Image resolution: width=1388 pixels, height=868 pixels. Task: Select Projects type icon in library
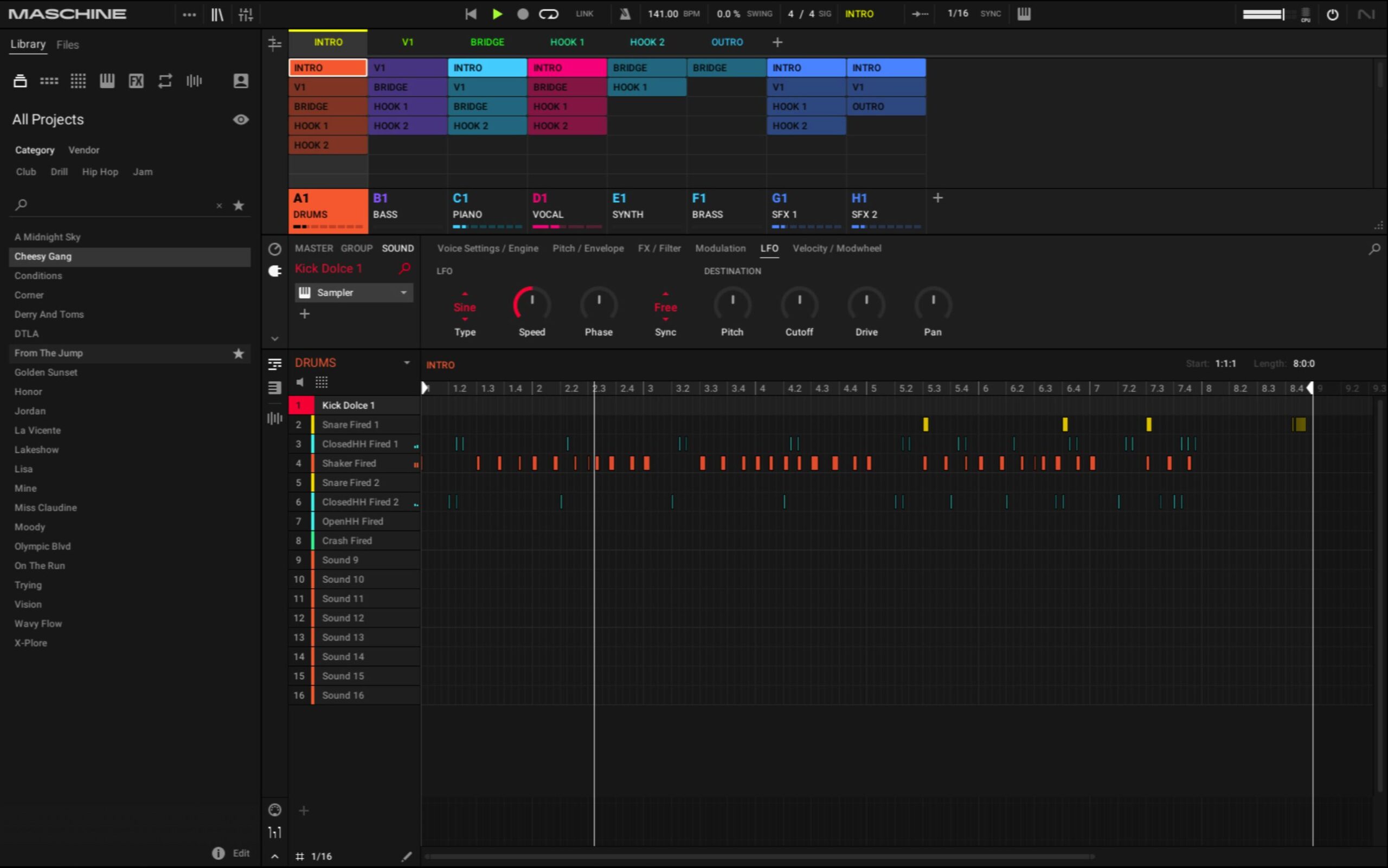[x=20, y=81]
